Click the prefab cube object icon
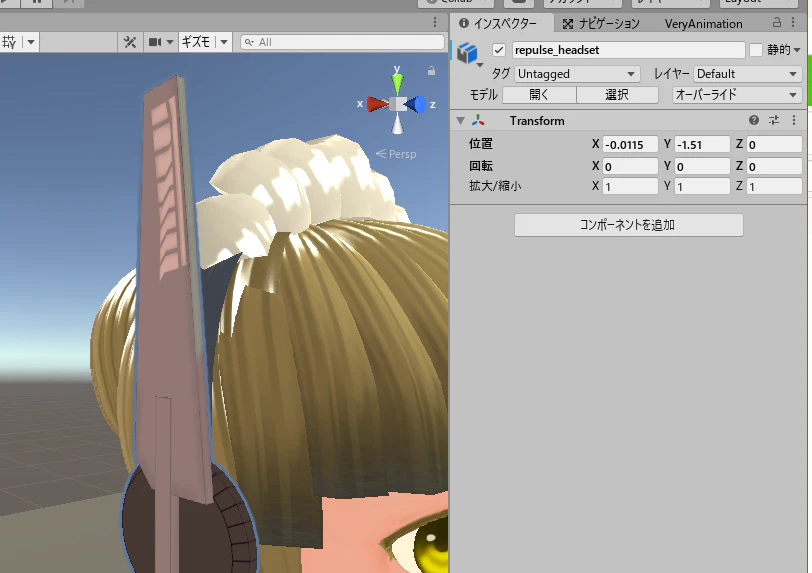Image resolution: width=812 pixels, height=573 pixels. click(467, 52)
